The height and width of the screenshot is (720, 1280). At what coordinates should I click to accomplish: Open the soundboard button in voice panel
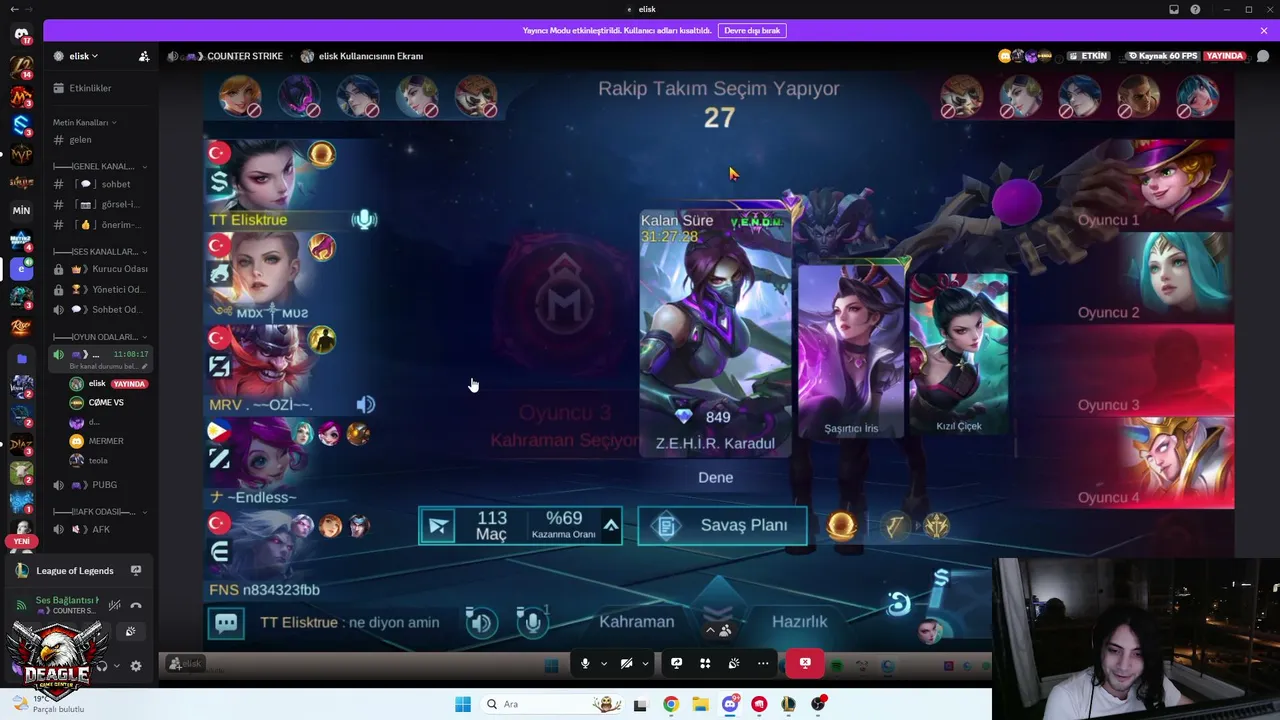[130, 631]
